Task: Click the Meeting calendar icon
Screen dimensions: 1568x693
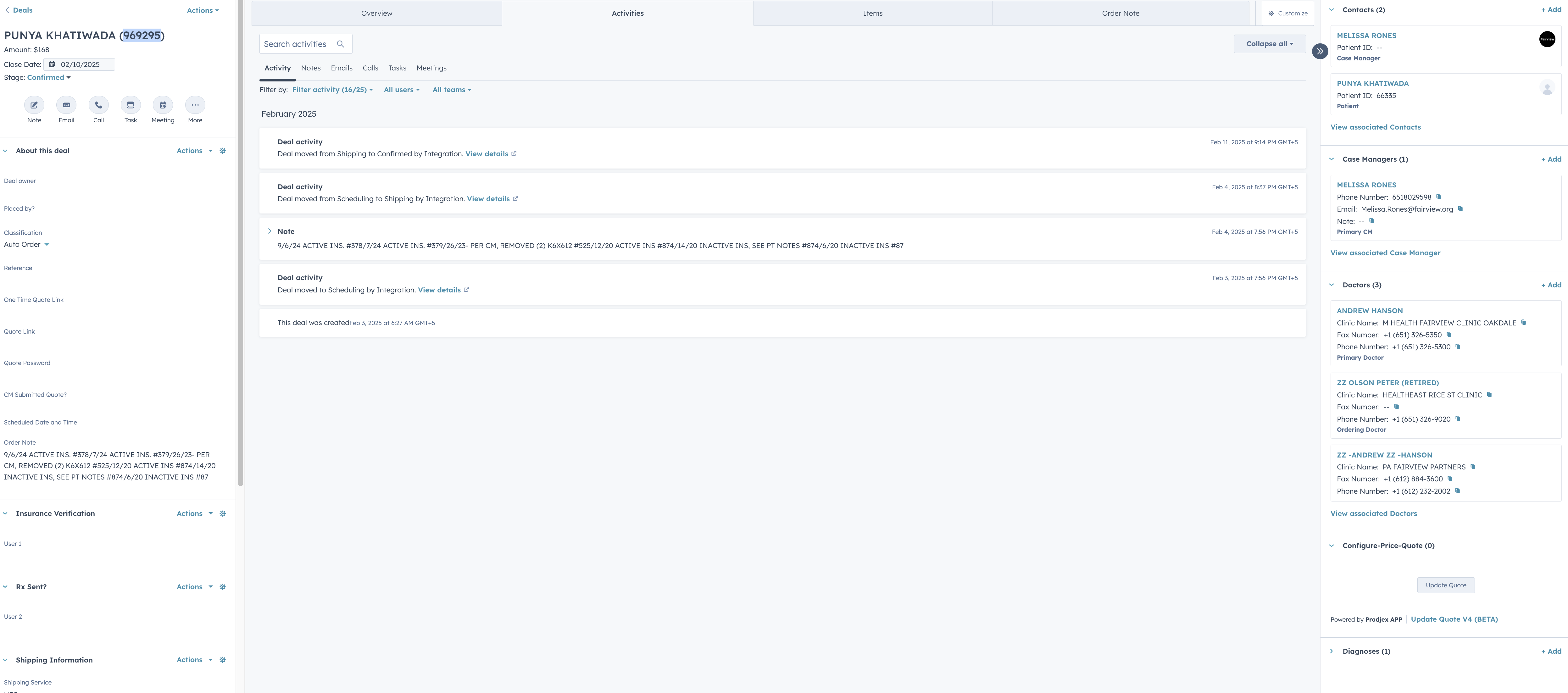Action: tap(163, 105)
